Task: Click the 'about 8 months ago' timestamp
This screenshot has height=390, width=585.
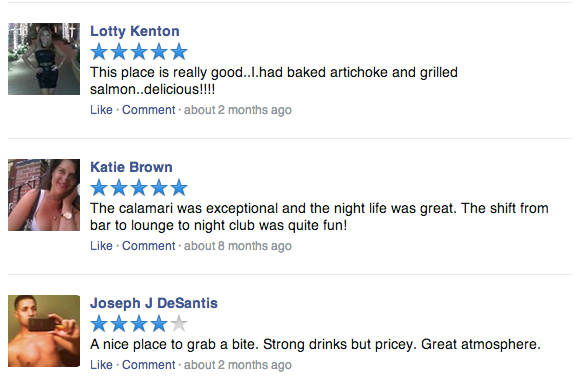Action: [238, 246]
